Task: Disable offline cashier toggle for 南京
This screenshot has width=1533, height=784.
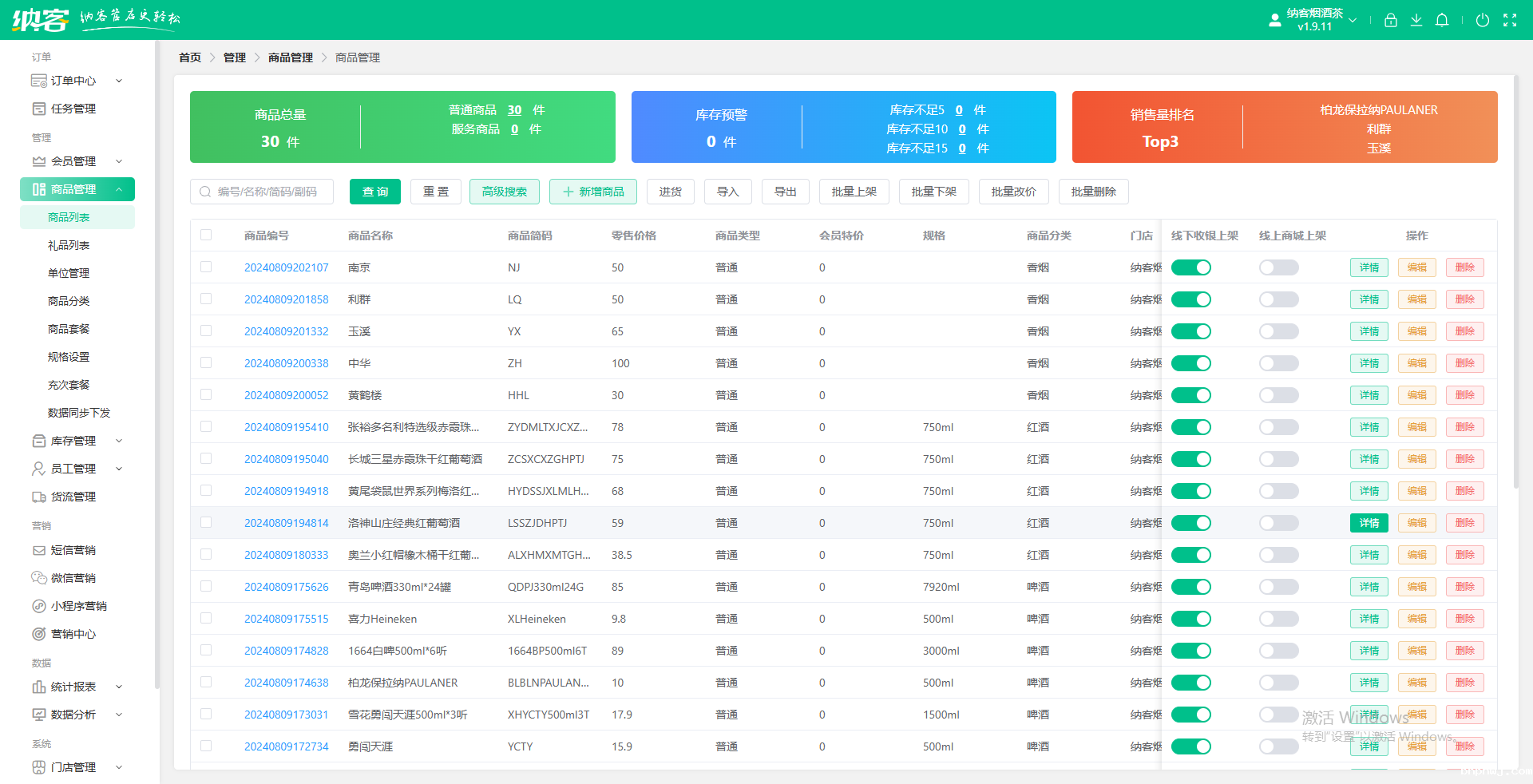Action: pyautogui.click(x=1191, y=267)
